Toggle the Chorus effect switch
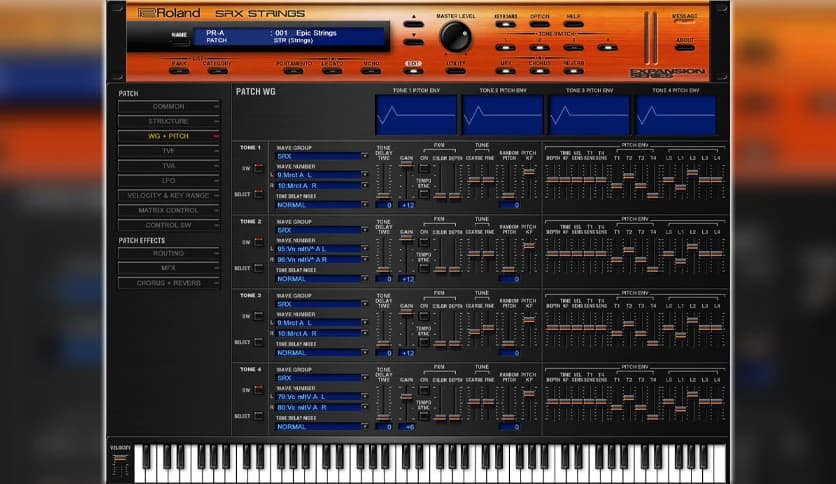 coord(540,70)
